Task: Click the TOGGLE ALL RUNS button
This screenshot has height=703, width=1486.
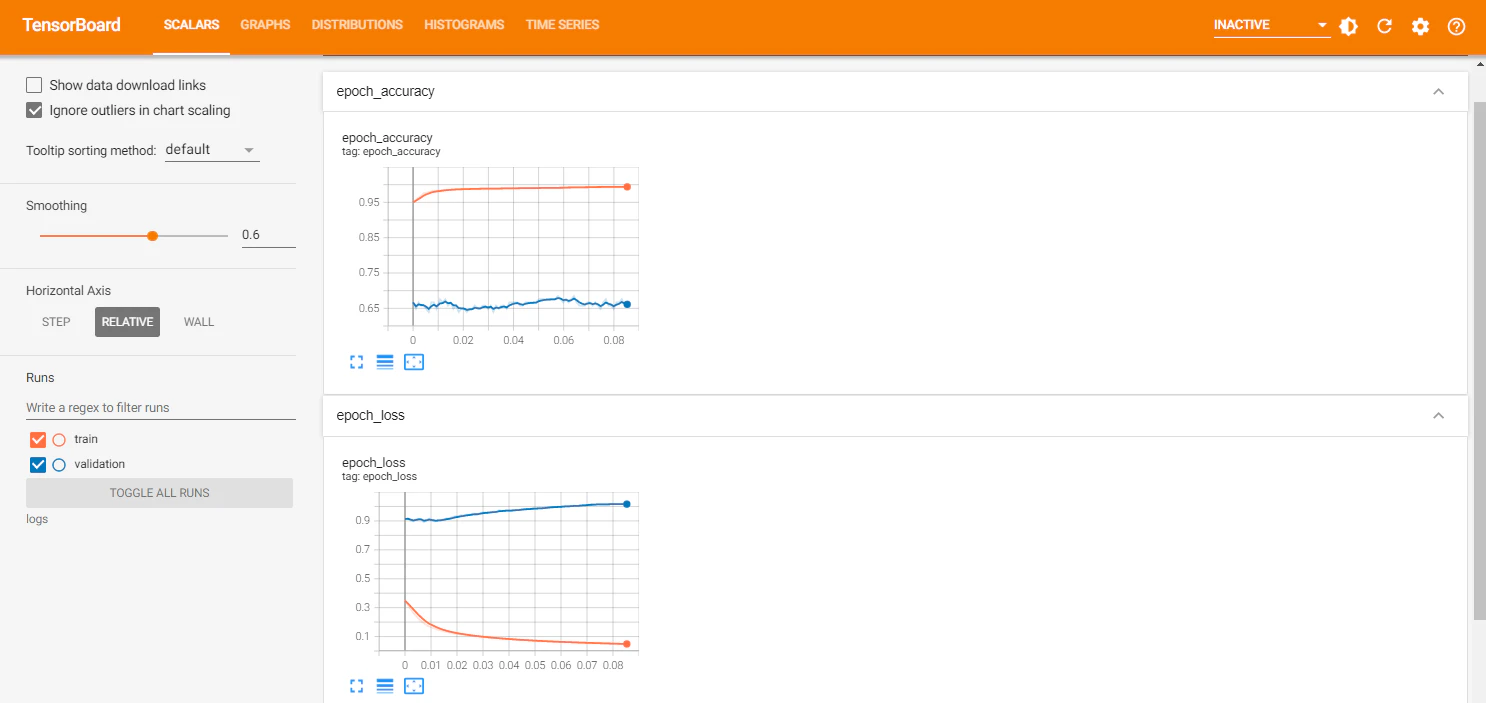Action: [159, 493]
